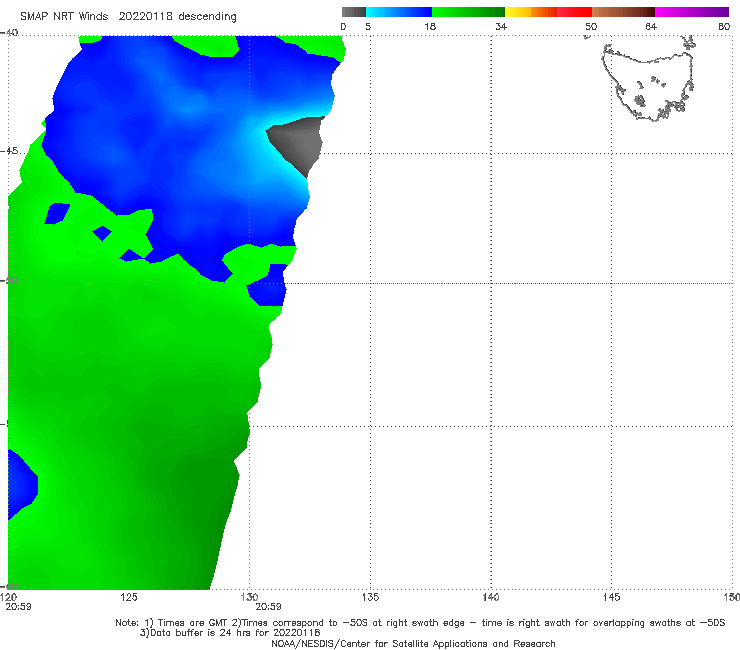Click the color bar label 50
This screenshot has width=740, height=650.
click(x=591, y=27)
